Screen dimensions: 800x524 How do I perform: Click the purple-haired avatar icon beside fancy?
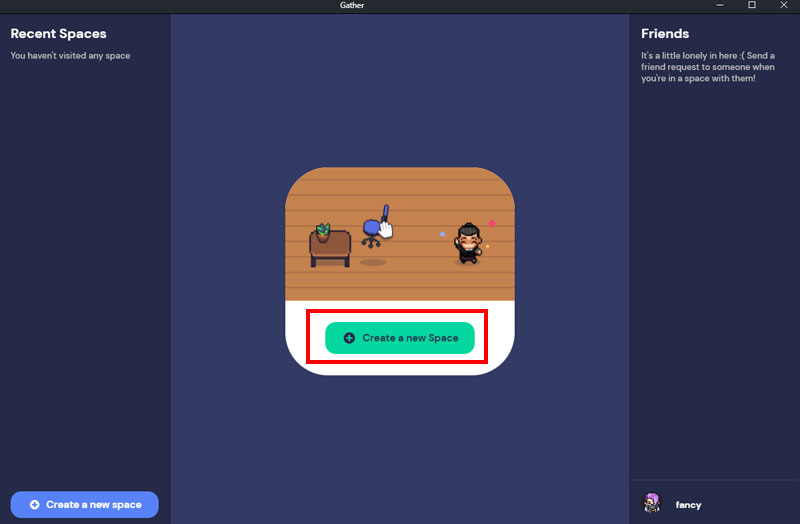[652, 504]
